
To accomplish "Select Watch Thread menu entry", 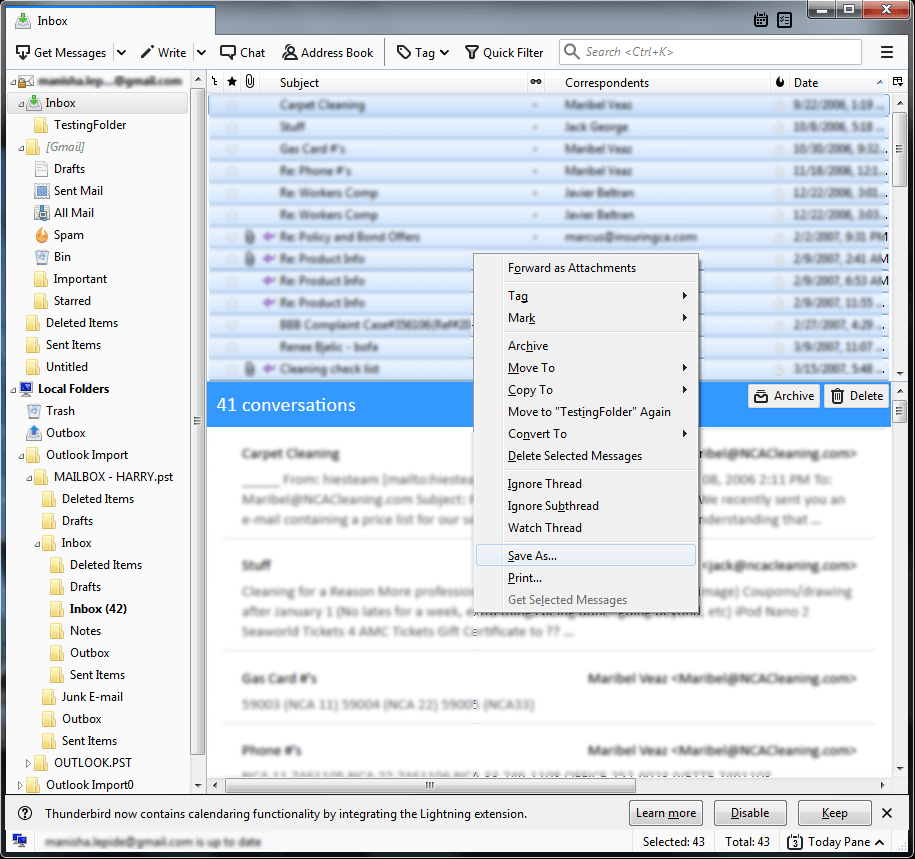I will pos(586,528).
